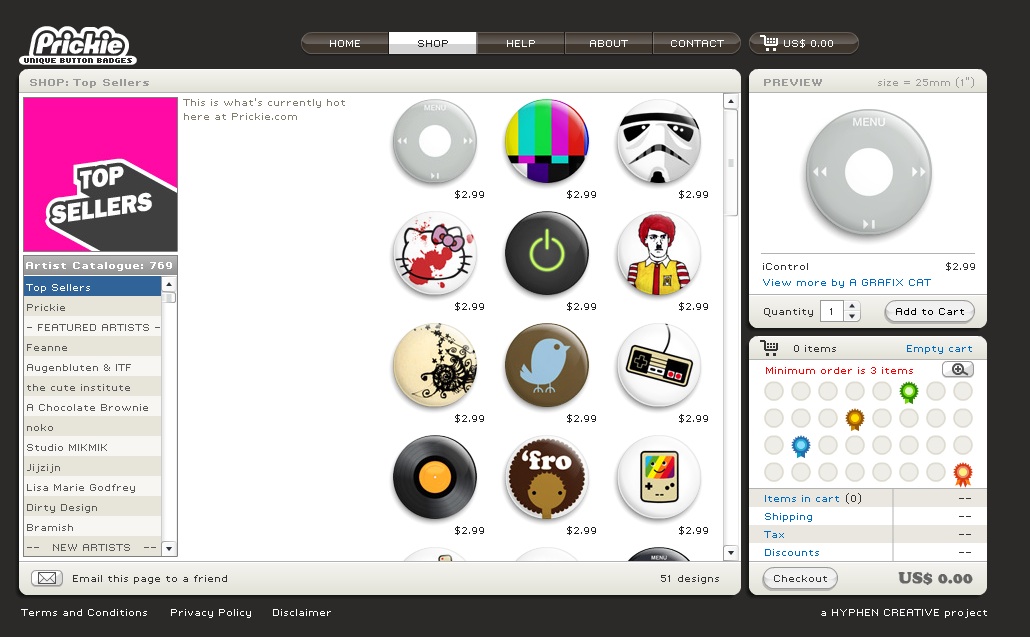Open Privacy Policy link
This screenshot has width=1030, height=637.
click(x=211, y=612)
